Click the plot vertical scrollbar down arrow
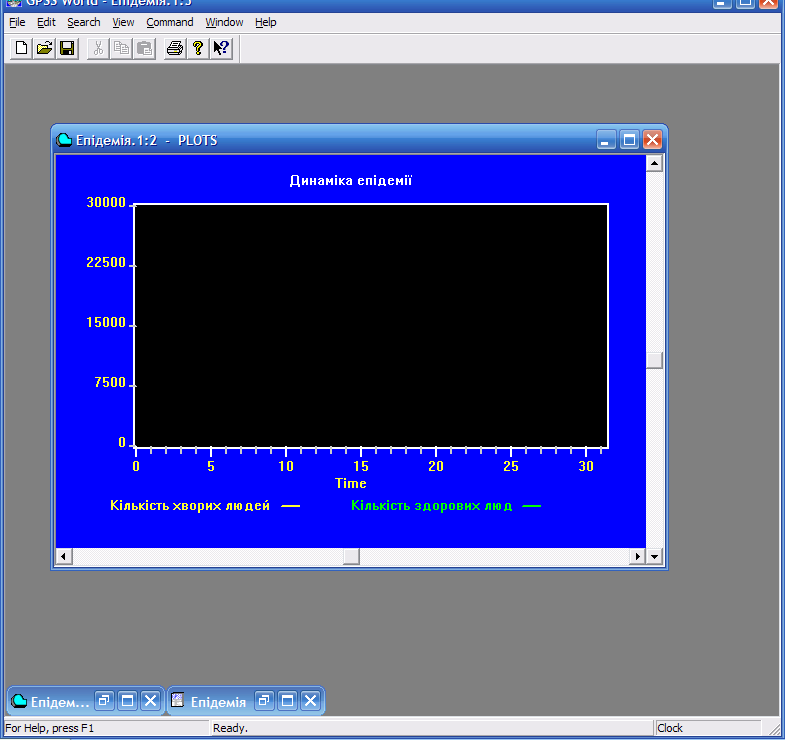The image size is (785, 740). pos(654,556)
